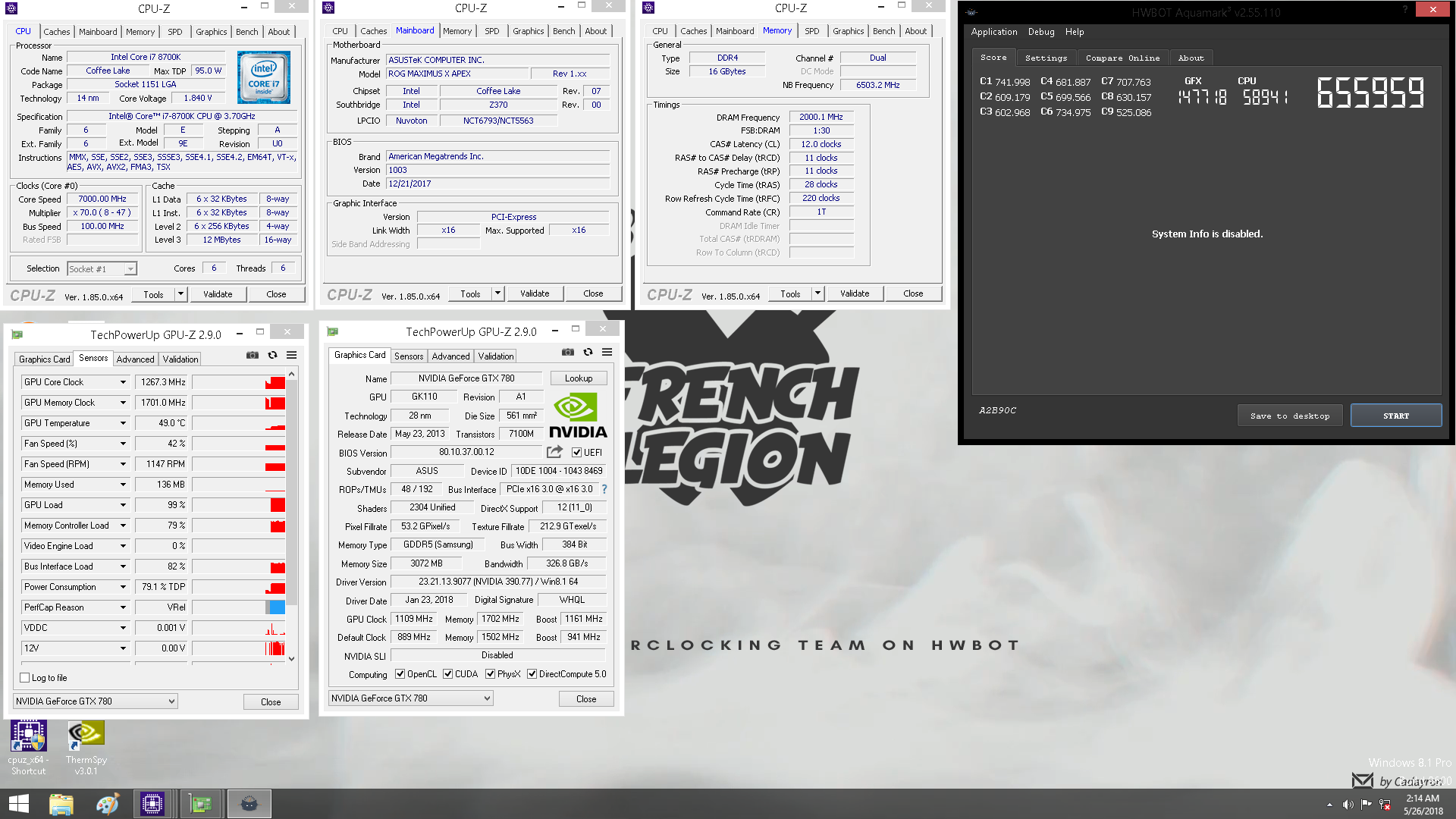Open the Bus Interface Load sensor dropdown

123,566
